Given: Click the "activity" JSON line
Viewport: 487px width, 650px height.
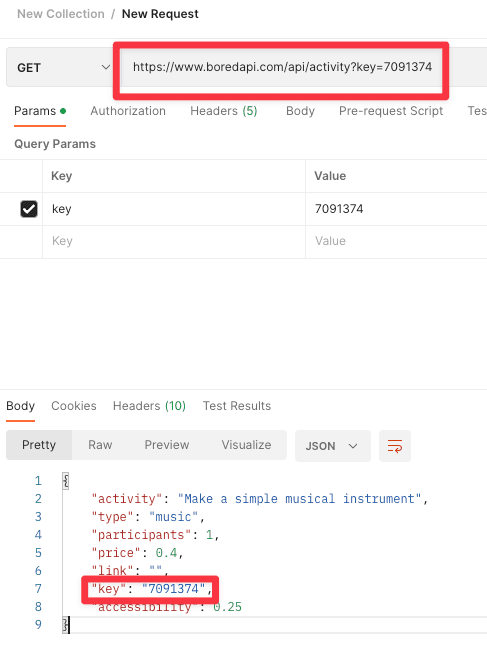Looking at the screenshot, I should (x=259, y=499).
